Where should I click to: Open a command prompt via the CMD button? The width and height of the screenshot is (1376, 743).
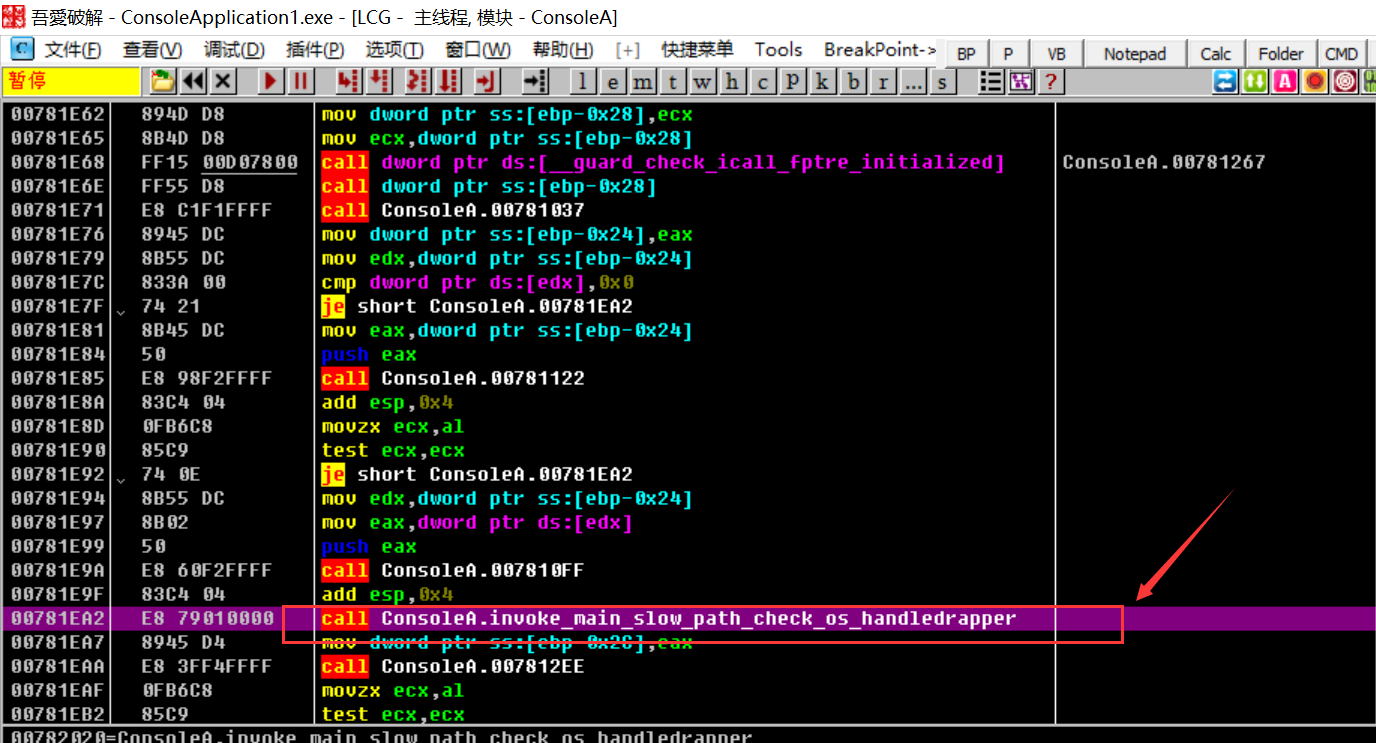1342,54
